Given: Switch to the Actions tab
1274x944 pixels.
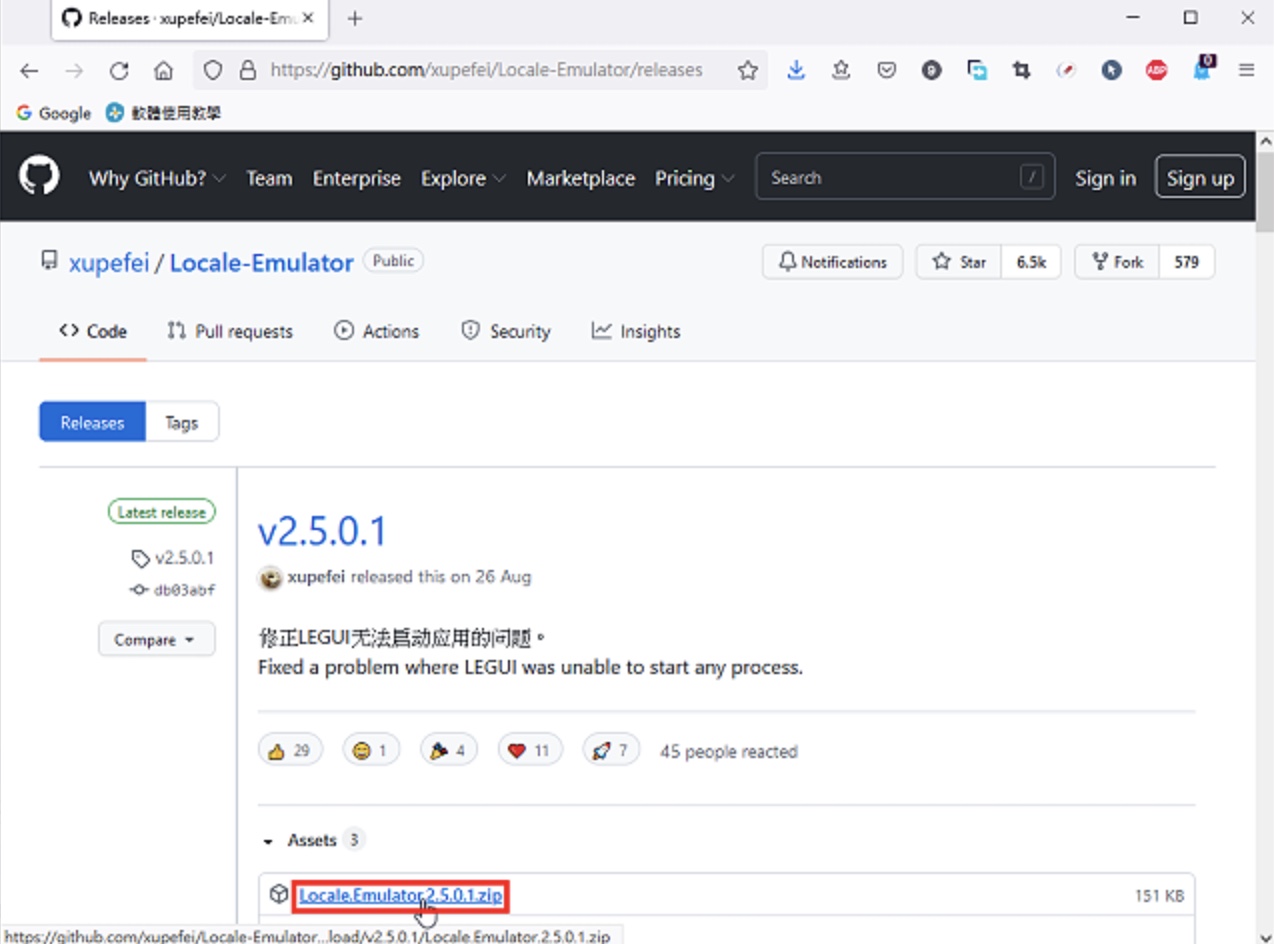Looking at the screenshot, I should pos(376,331).
